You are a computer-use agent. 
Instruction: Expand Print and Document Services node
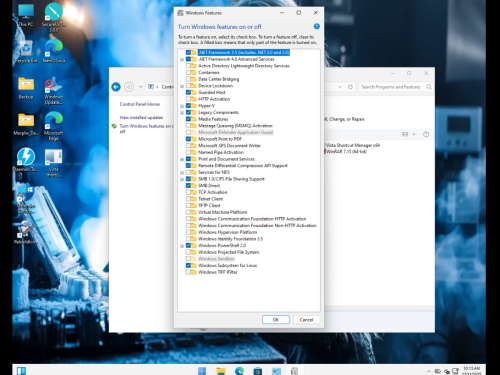[x=182, y=159]
